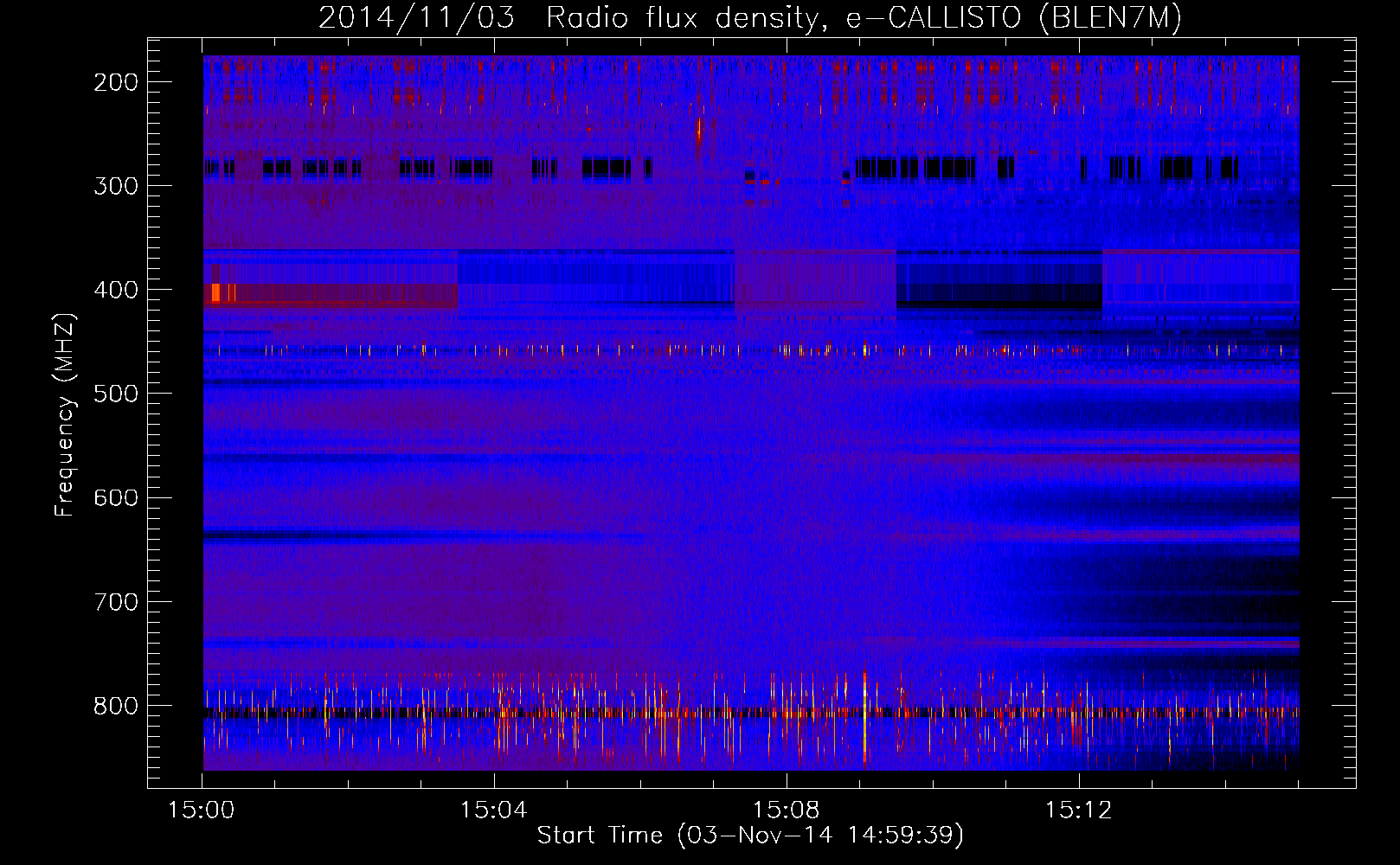Click the 15:00 time tick label

(202, 811)
